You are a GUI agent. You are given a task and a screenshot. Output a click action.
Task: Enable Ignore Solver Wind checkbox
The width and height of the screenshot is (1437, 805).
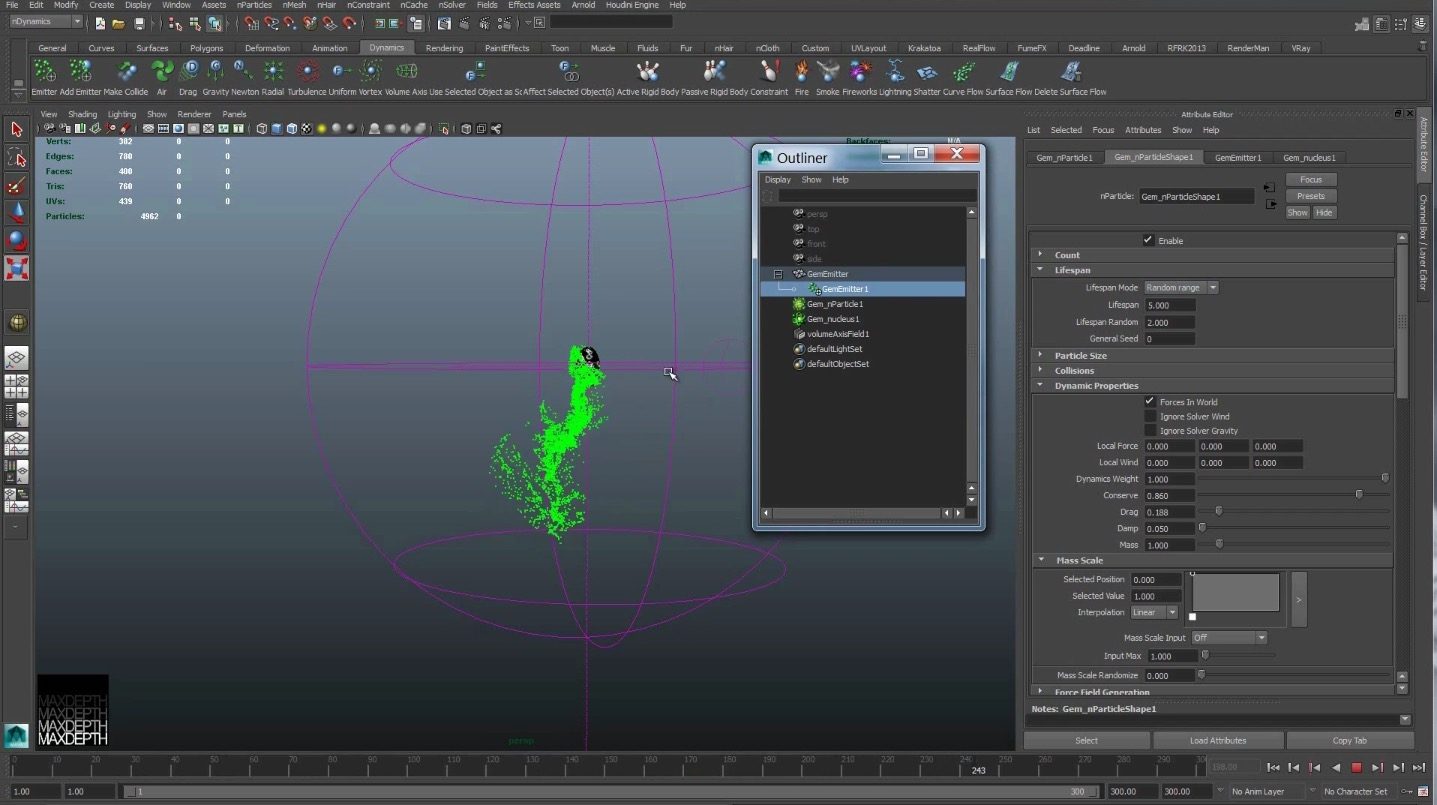pyautogui.click(x=1150, y=416)
